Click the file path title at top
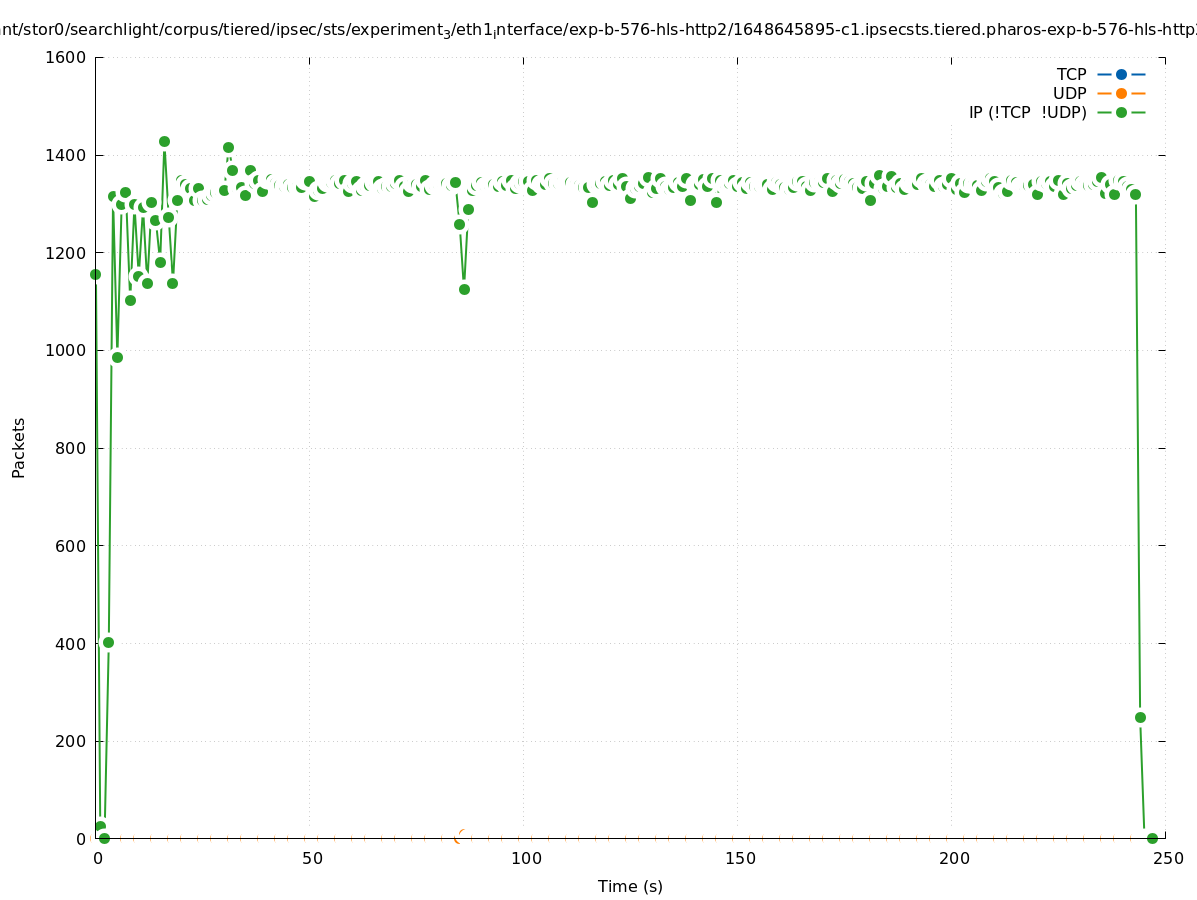The image size is (1197, 900). coord(598,30)
